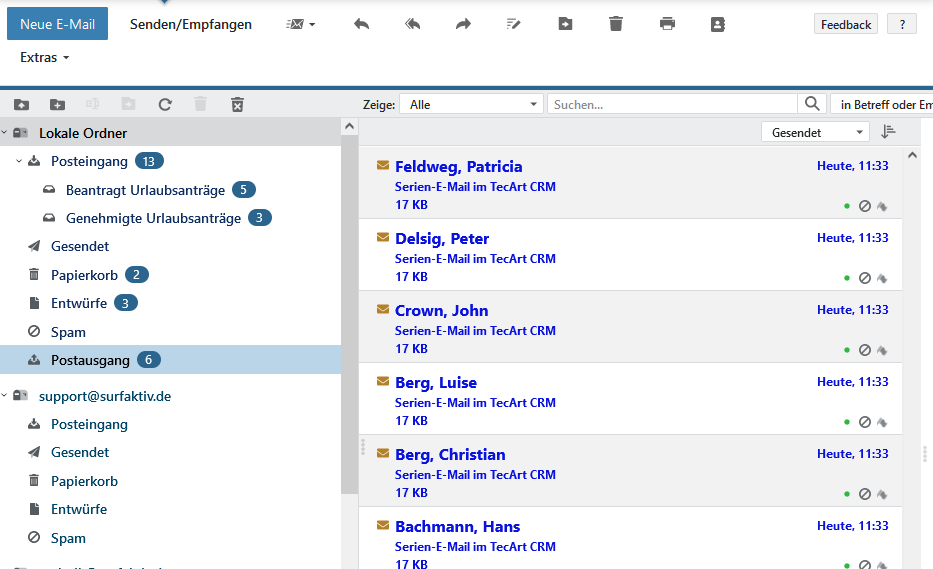
Task: Toggle the tag icon on the Crown, John email
Action: (882, 350)
